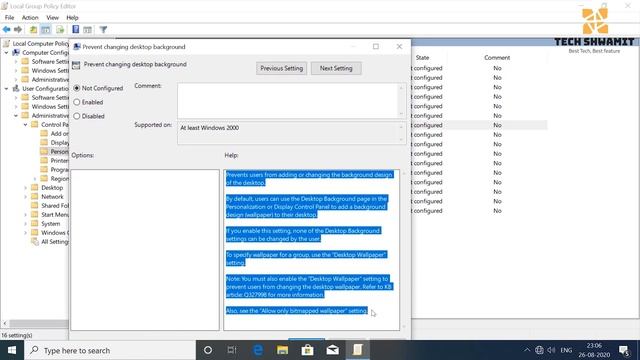Viewport: 640px width, 360px height.
Task: Select the Printers folder icon
Action: pyautogui.click(x=44, y=160)
